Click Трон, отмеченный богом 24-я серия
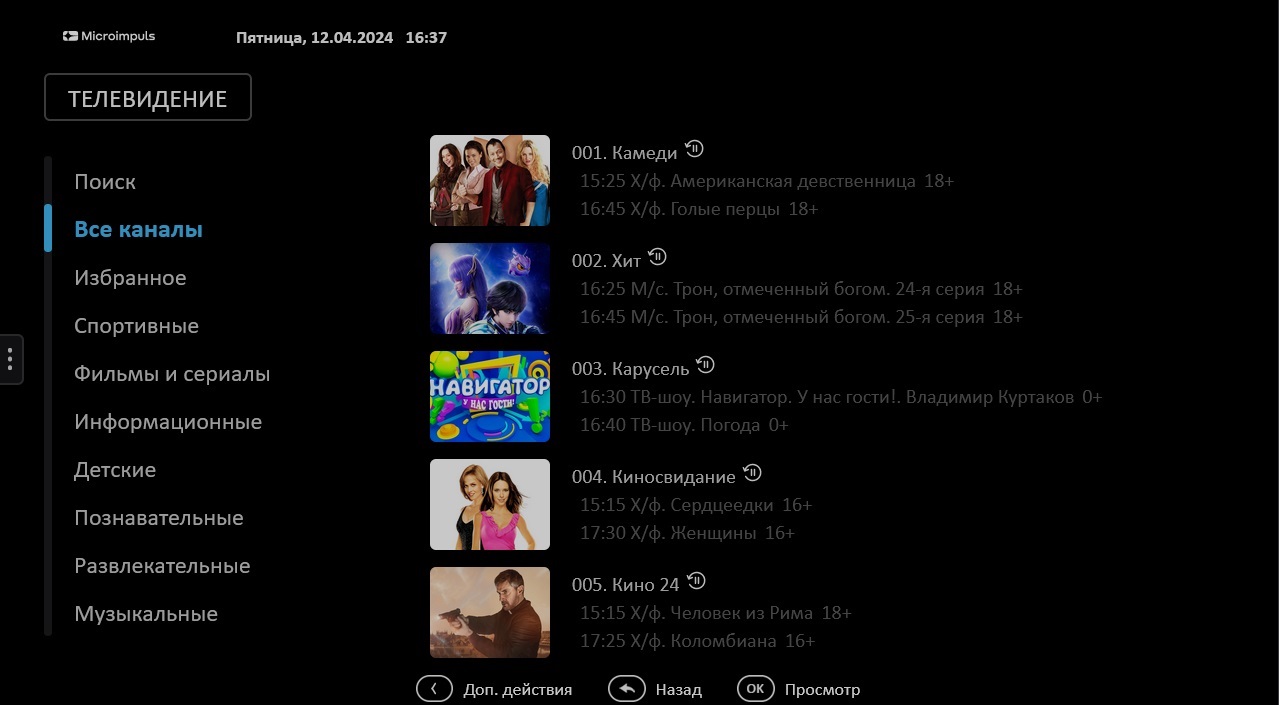Viewport: 1279px width, 705px height. pyautogui.click(x=801, y=289)
